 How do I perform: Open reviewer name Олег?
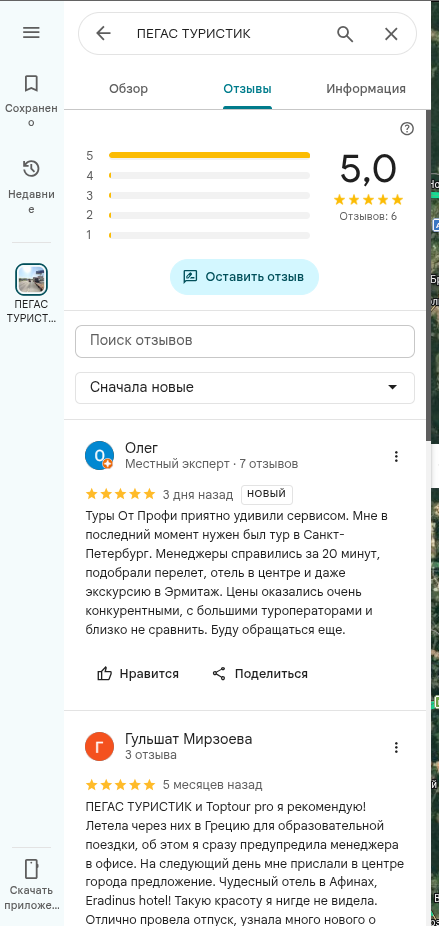(x=142, y=448)
